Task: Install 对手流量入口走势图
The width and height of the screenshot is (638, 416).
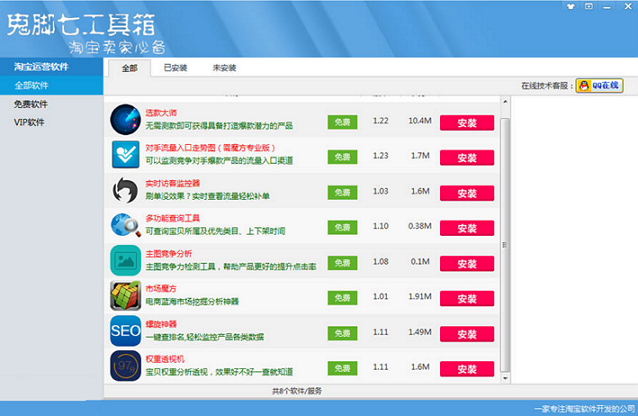Action: click(x=467, y=158)
